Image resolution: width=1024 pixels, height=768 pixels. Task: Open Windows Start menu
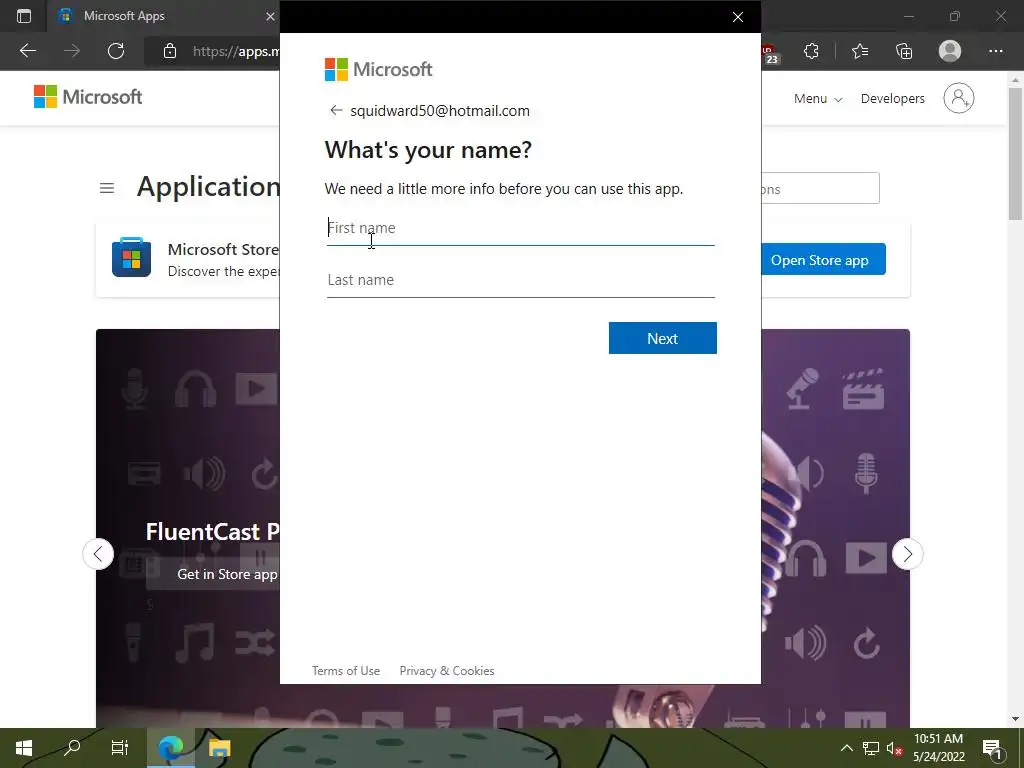24,748
